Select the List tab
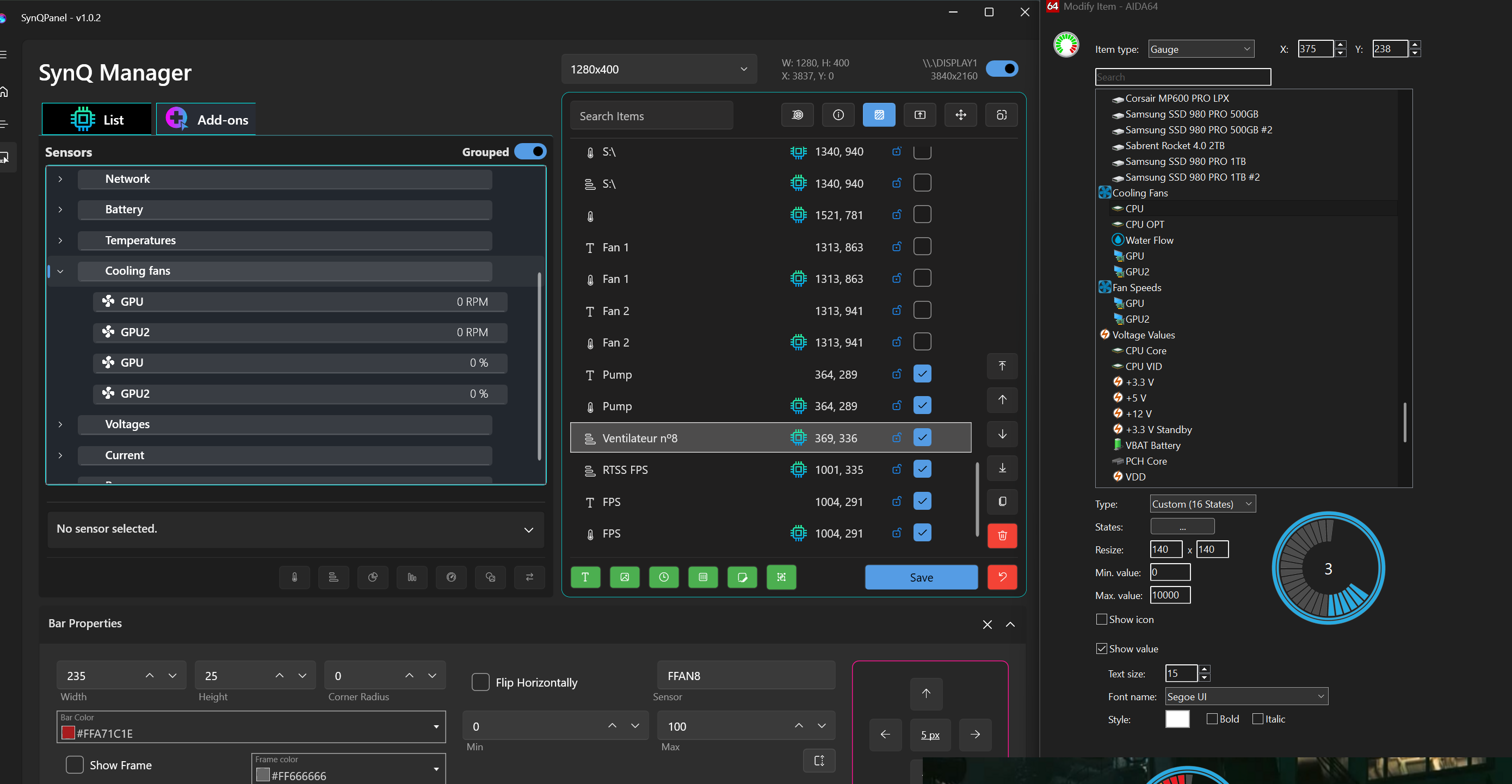 [97, 120]
